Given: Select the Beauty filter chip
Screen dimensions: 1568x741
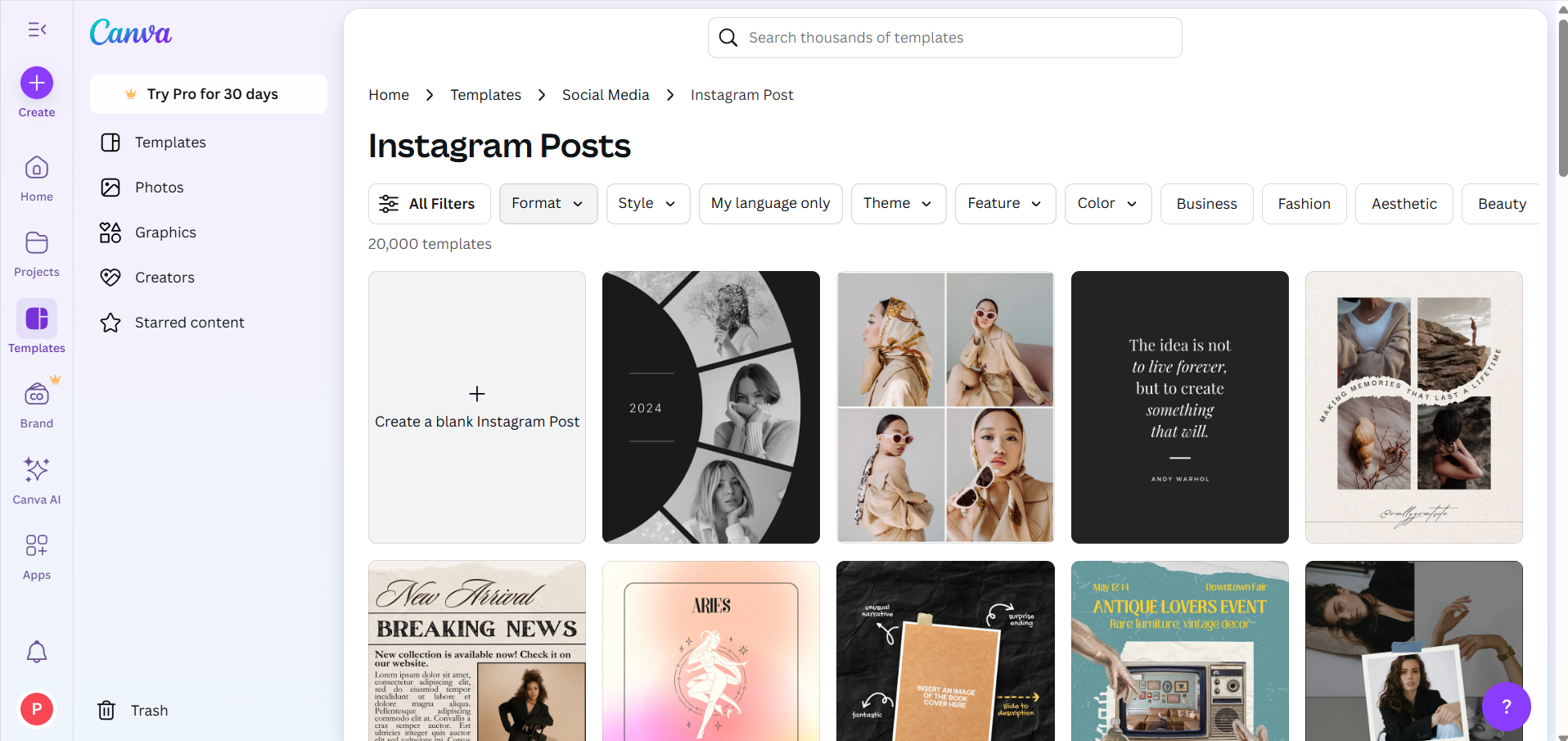Looking at the screenshot, I should point(1502,204).
